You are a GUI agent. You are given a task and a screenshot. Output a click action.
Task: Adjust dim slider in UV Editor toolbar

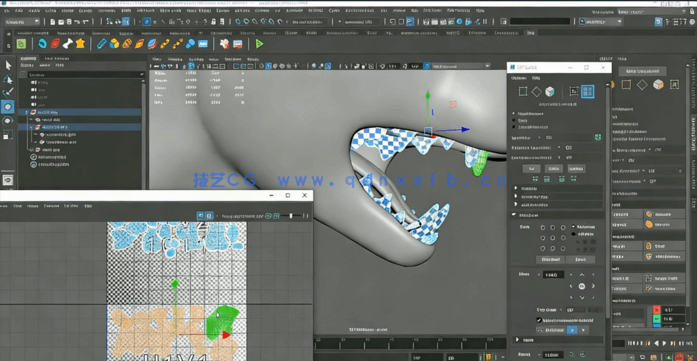point(290,216)
